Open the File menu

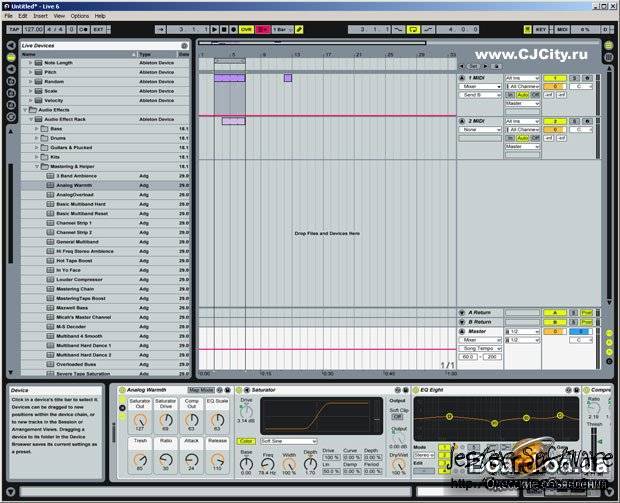(9, 16)
